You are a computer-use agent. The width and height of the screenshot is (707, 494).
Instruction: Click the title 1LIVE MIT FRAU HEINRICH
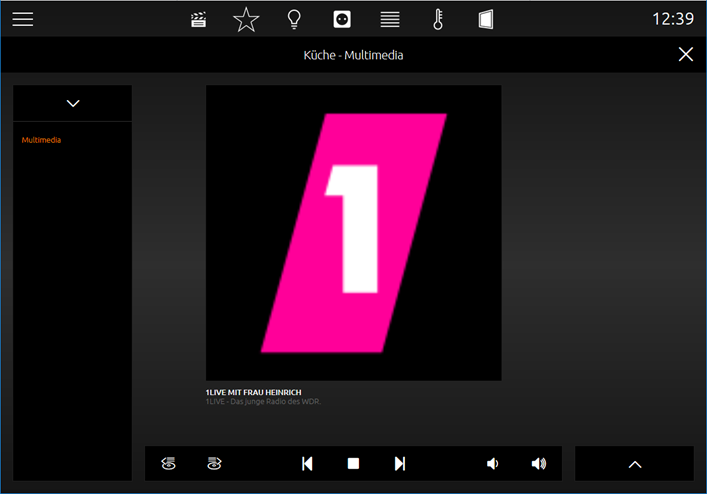coord(253,393)
